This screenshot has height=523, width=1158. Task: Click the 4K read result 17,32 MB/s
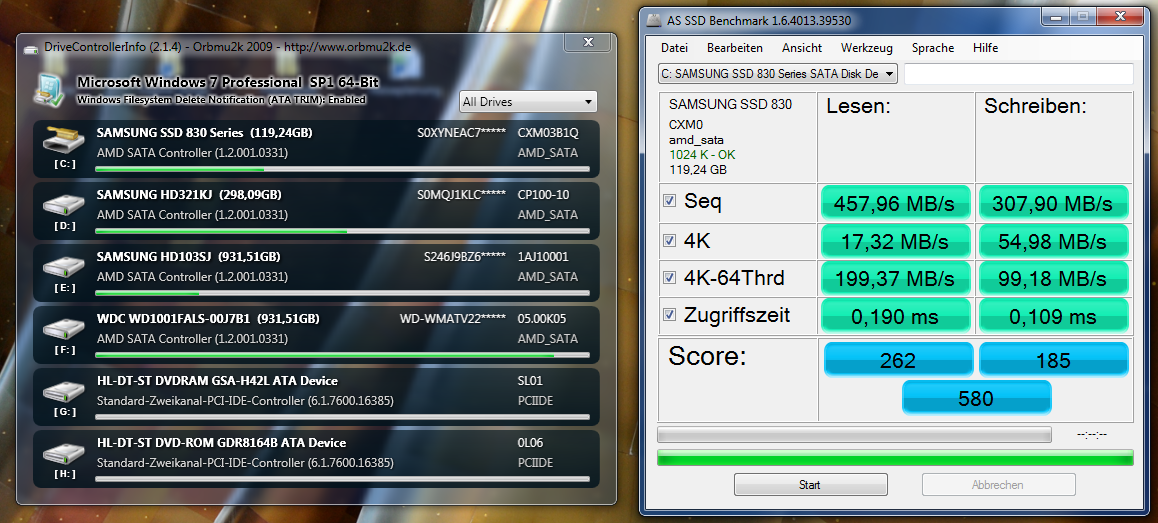pyautogui.click(x=897, y=241)
